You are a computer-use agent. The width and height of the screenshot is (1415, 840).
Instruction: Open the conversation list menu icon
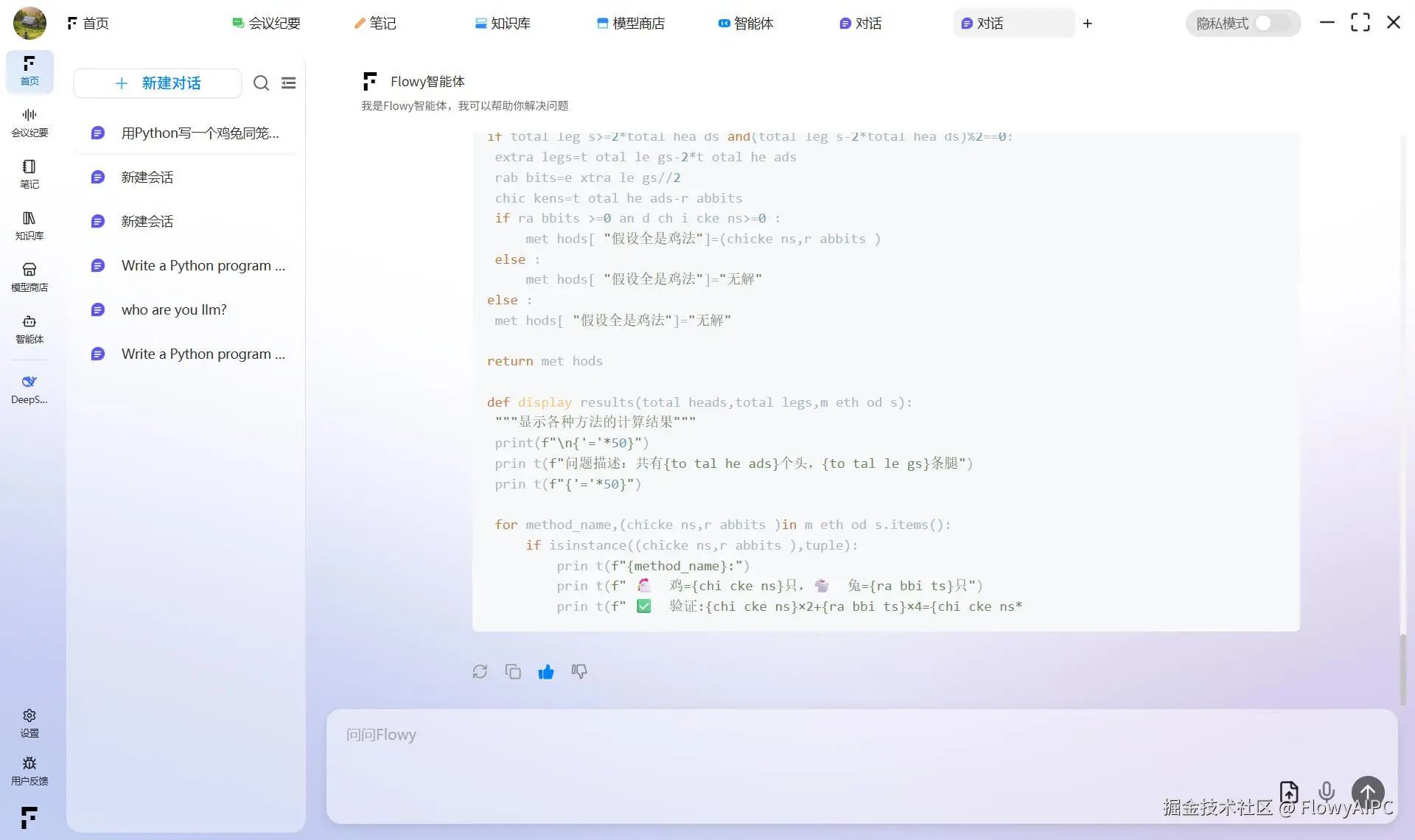tap(289, 83)
